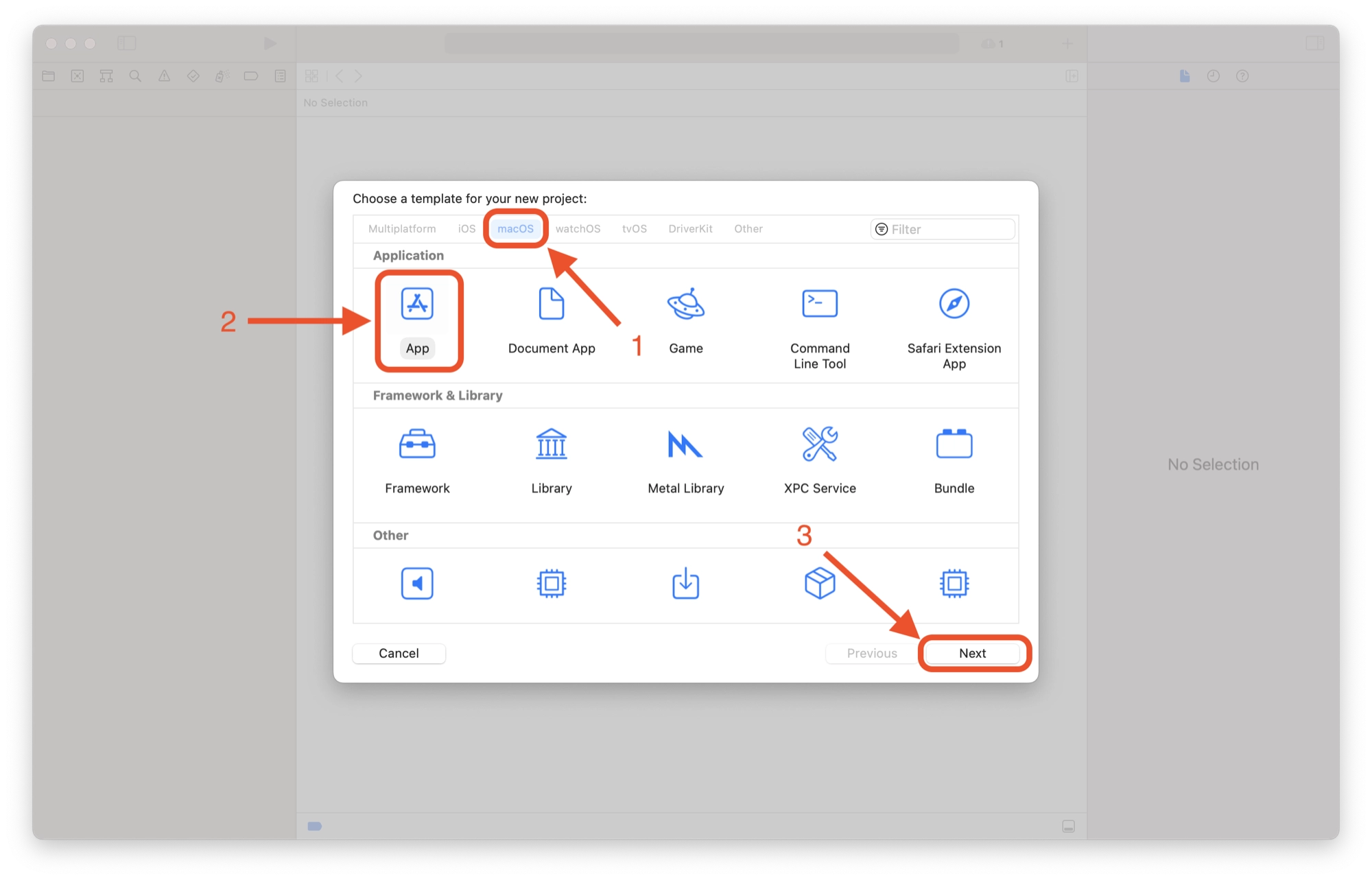Select the Library template

point(552,461)
